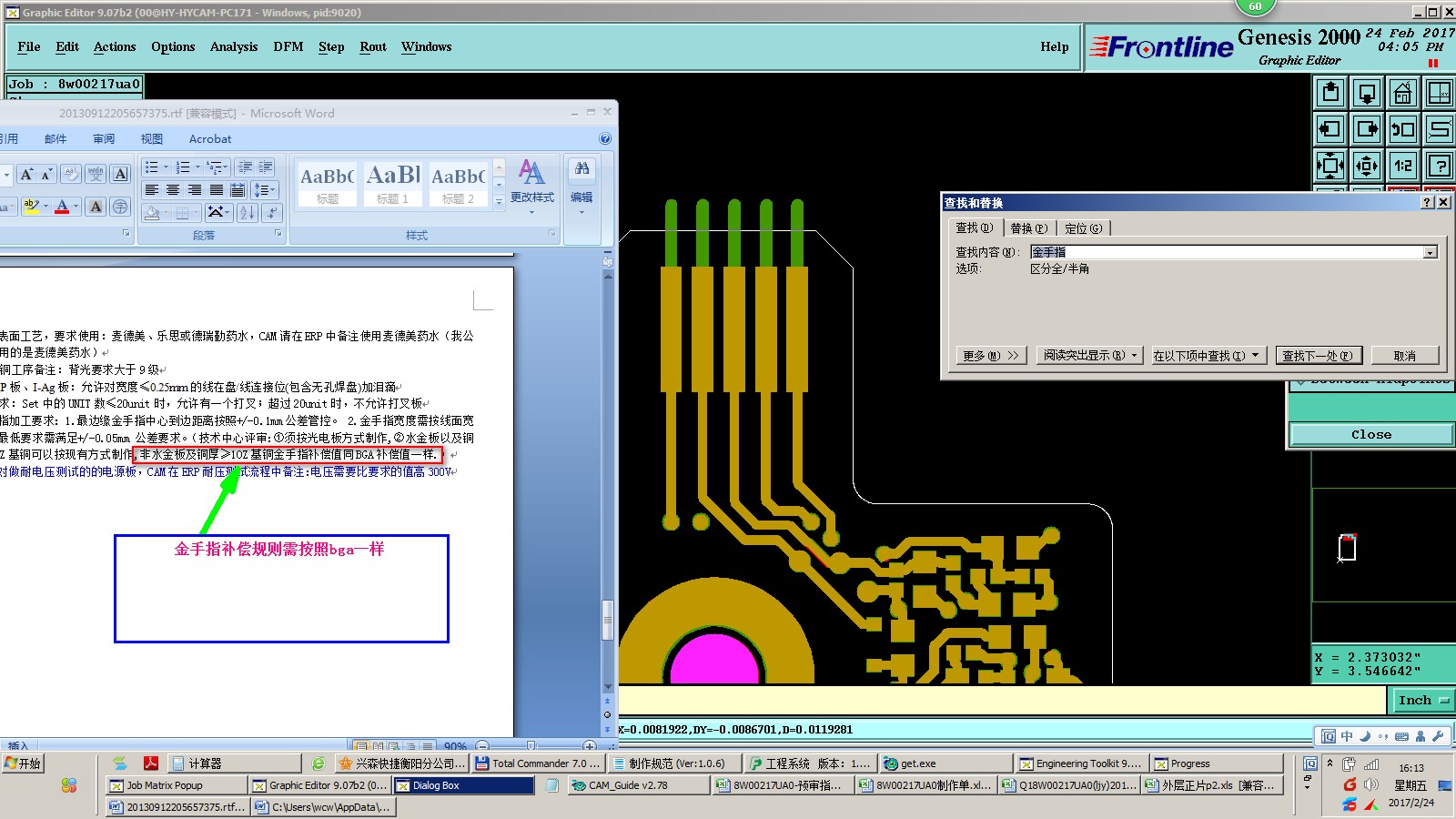
Task: Click the 更多 more options button
Action: pos(991,356)
